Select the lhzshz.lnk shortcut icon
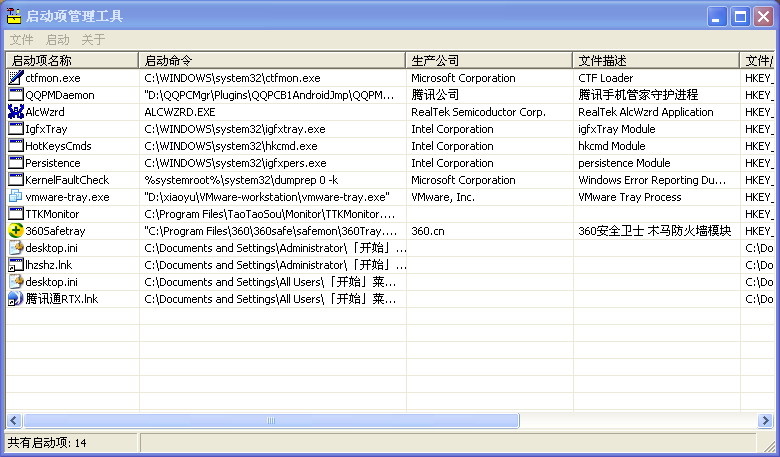Image resolution: width=780 pixels, height=457 pixels. point(16,265)
